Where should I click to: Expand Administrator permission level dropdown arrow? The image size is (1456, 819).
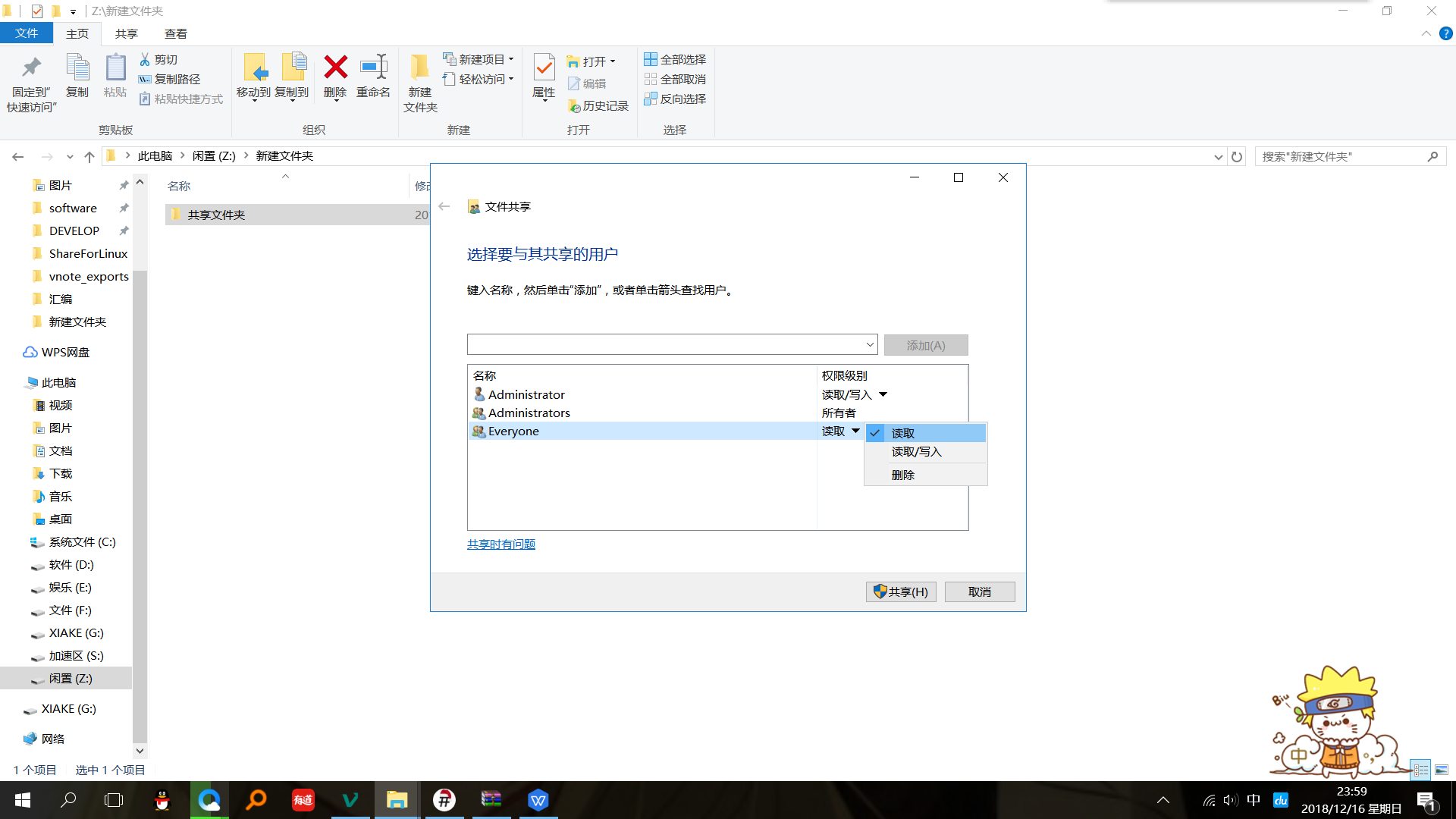pos(883,394)
